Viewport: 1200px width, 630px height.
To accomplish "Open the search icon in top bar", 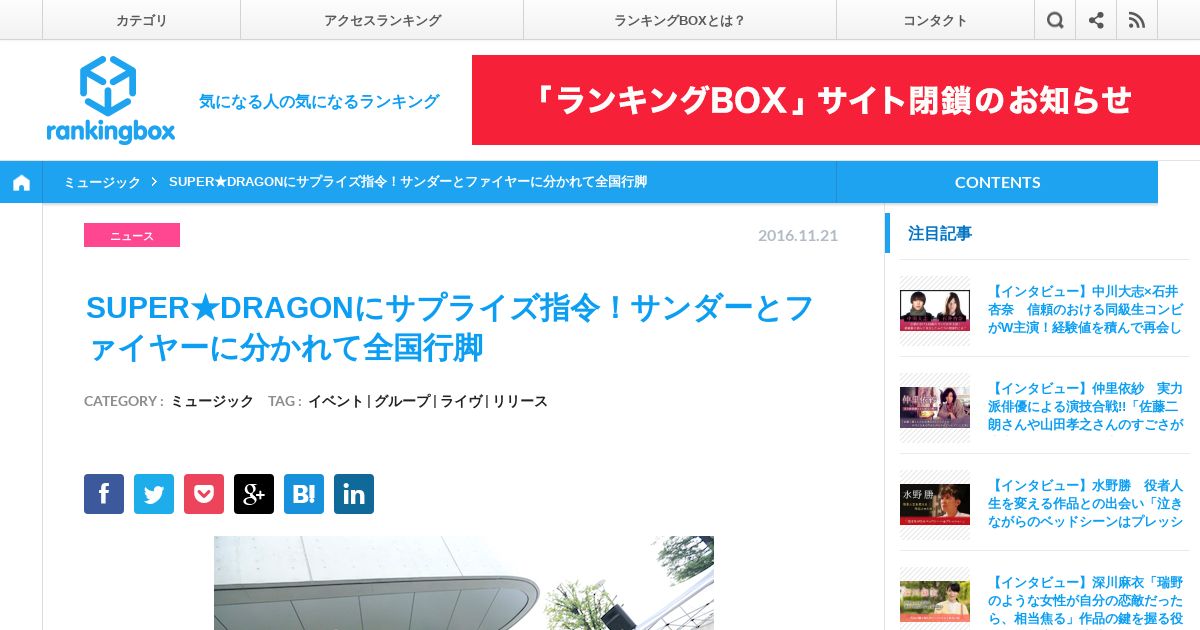I will (x=1055, y=20).
